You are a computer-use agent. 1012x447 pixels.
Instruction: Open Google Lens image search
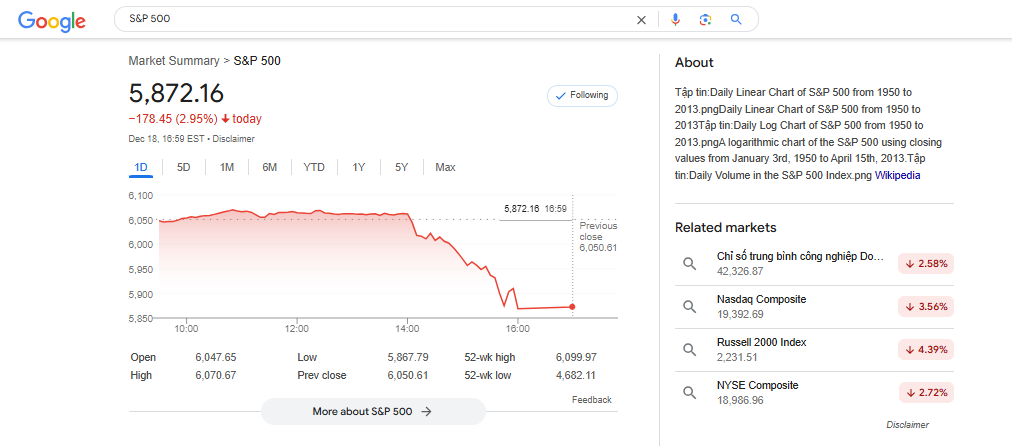[x=705, y=20]
